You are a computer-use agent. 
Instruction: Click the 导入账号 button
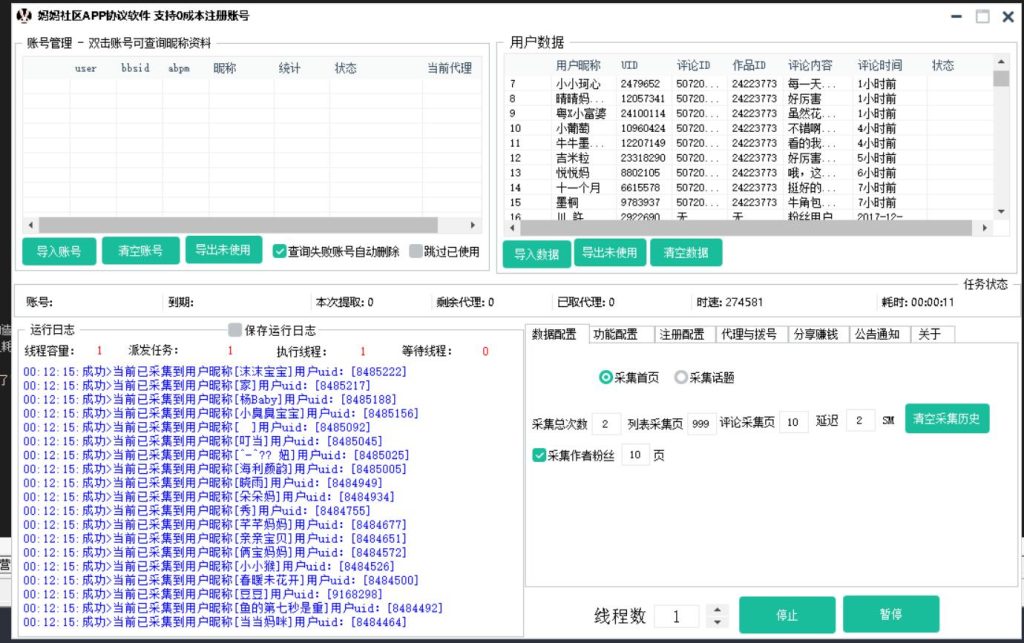(x=59, y=251)
